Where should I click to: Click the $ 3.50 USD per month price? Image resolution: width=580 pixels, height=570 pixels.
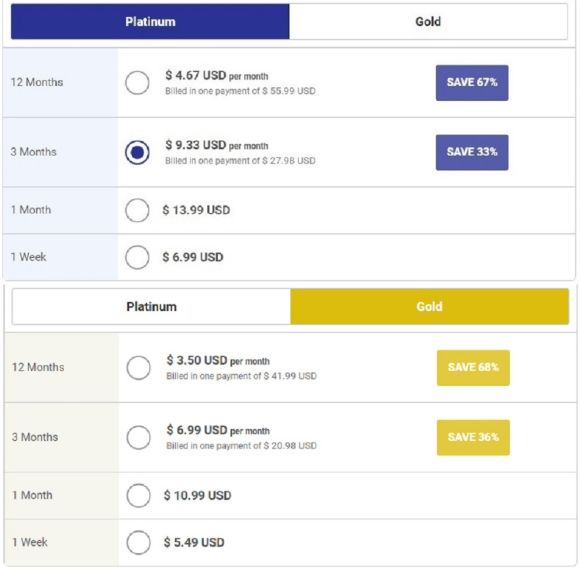click(218, 360)
